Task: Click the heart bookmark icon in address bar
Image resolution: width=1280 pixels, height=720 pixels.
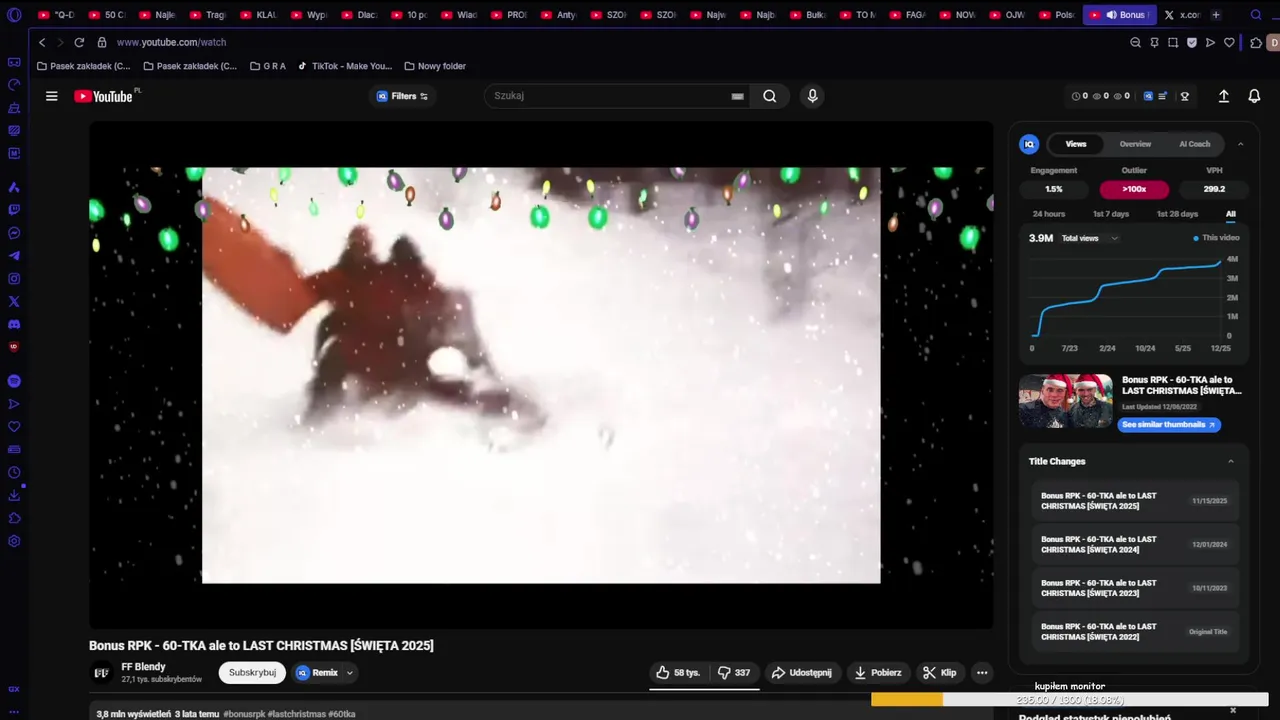Action: [1229, 43]
